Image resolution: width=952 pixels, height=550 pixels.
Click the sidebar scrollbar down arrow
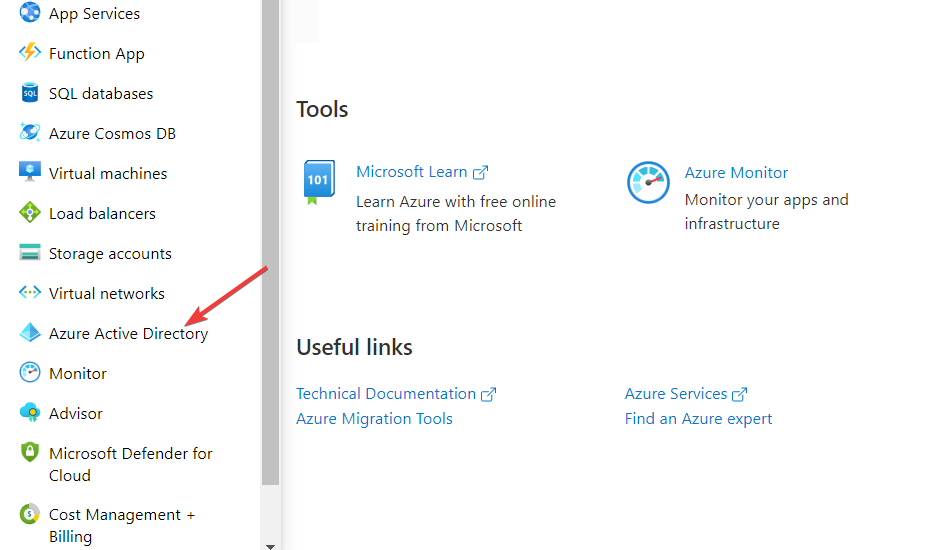click(x=271, y=546)
